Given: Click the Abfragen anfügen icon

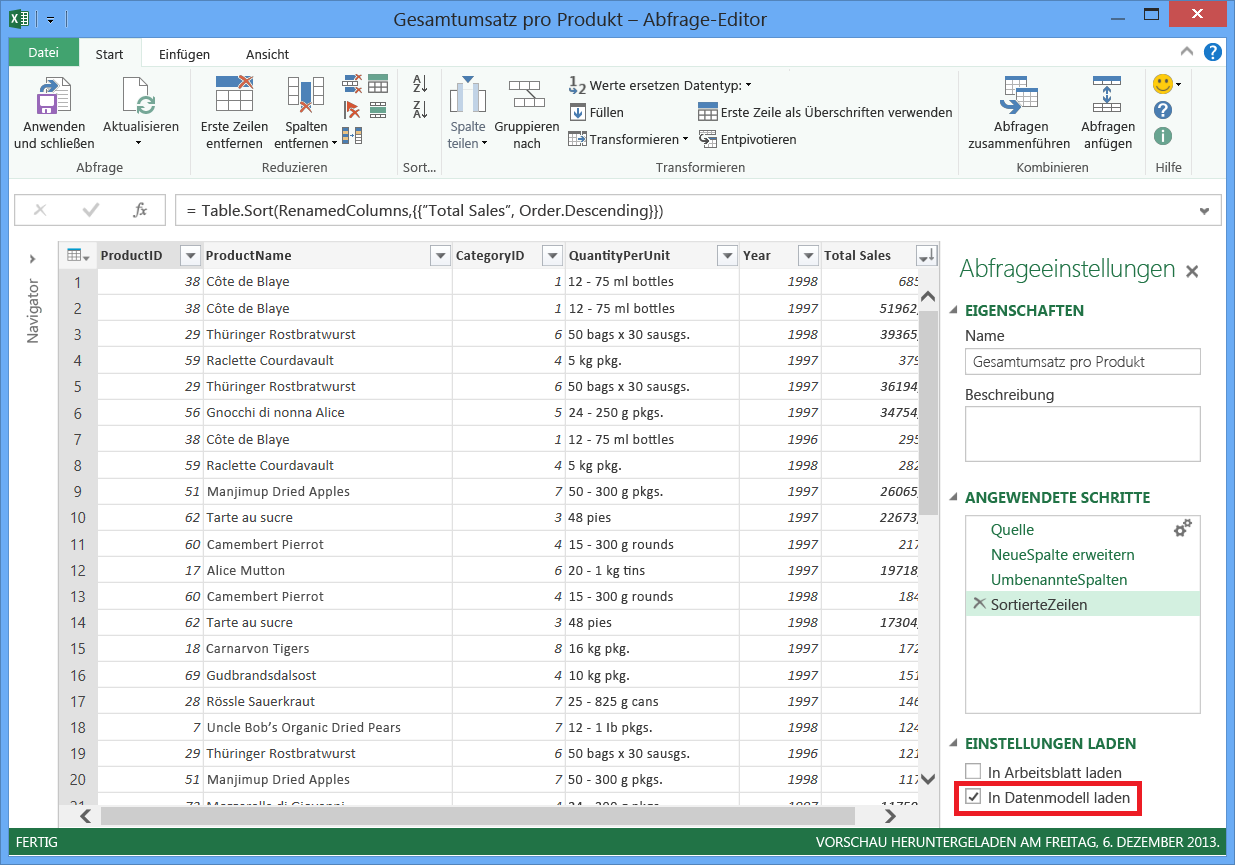Looking at the screenshot, I should [x=1107, y=96].
